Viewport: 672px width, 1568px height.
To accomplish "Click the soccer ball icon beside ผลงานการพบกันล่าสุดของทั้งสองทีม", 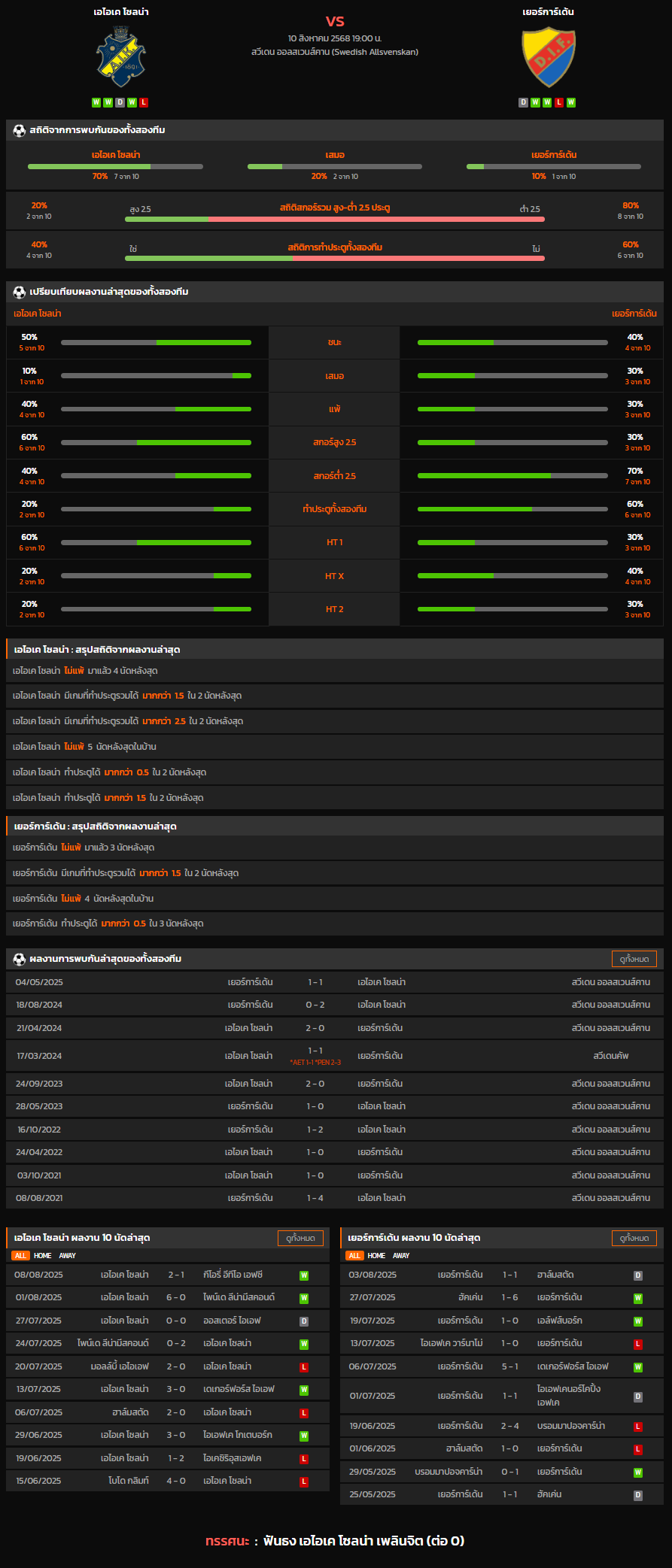I will coord(20,959).
